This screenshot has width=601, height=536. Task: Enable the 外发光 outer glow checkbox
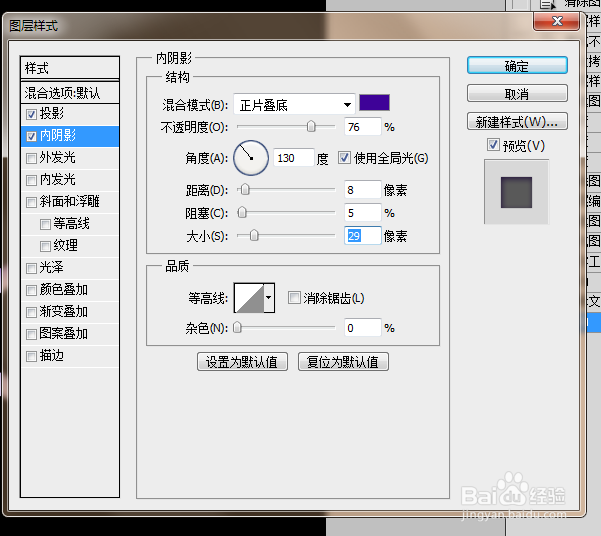(31, 158)
